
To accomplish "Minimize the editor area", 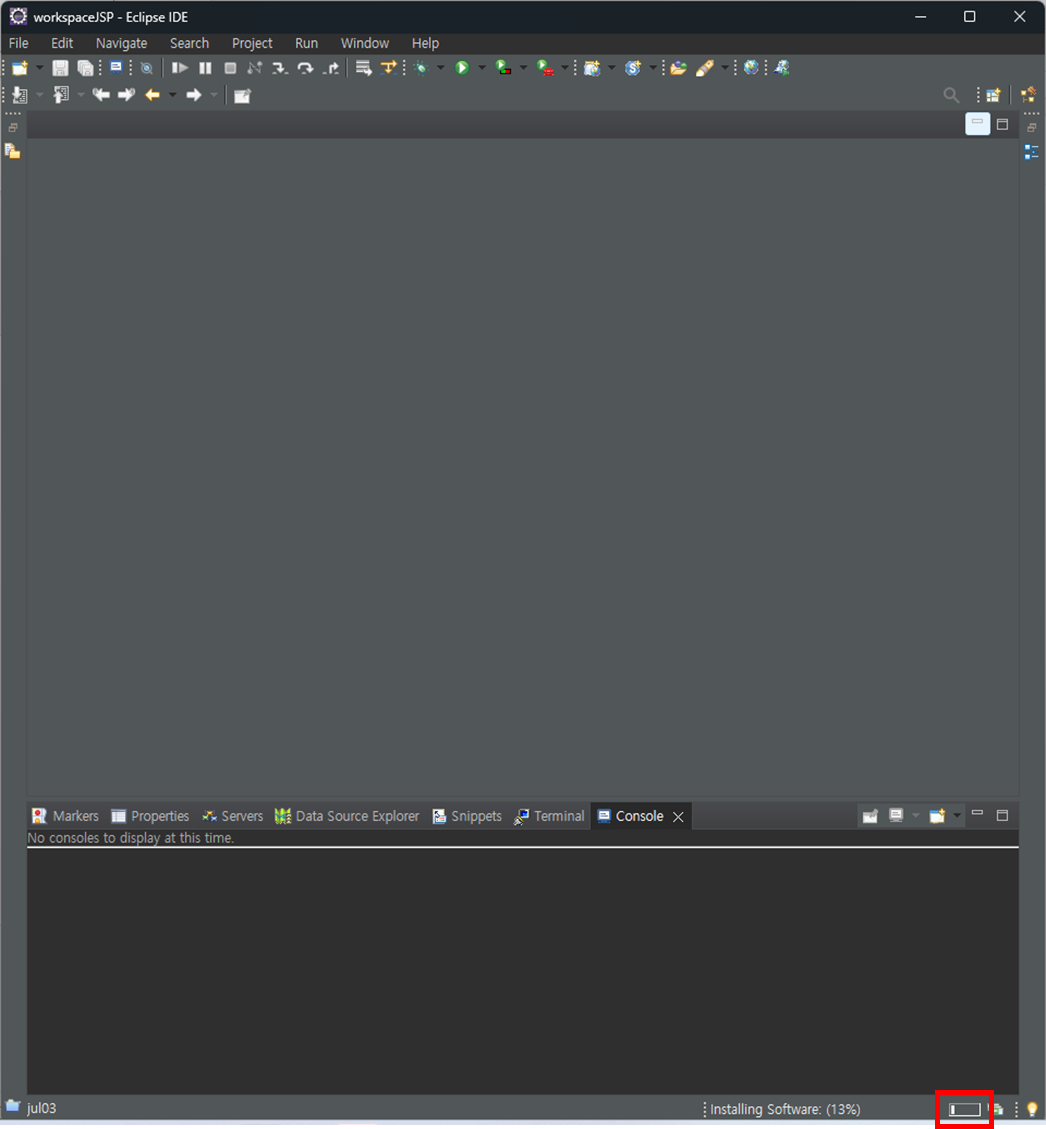I will click(x=978, y=124).
